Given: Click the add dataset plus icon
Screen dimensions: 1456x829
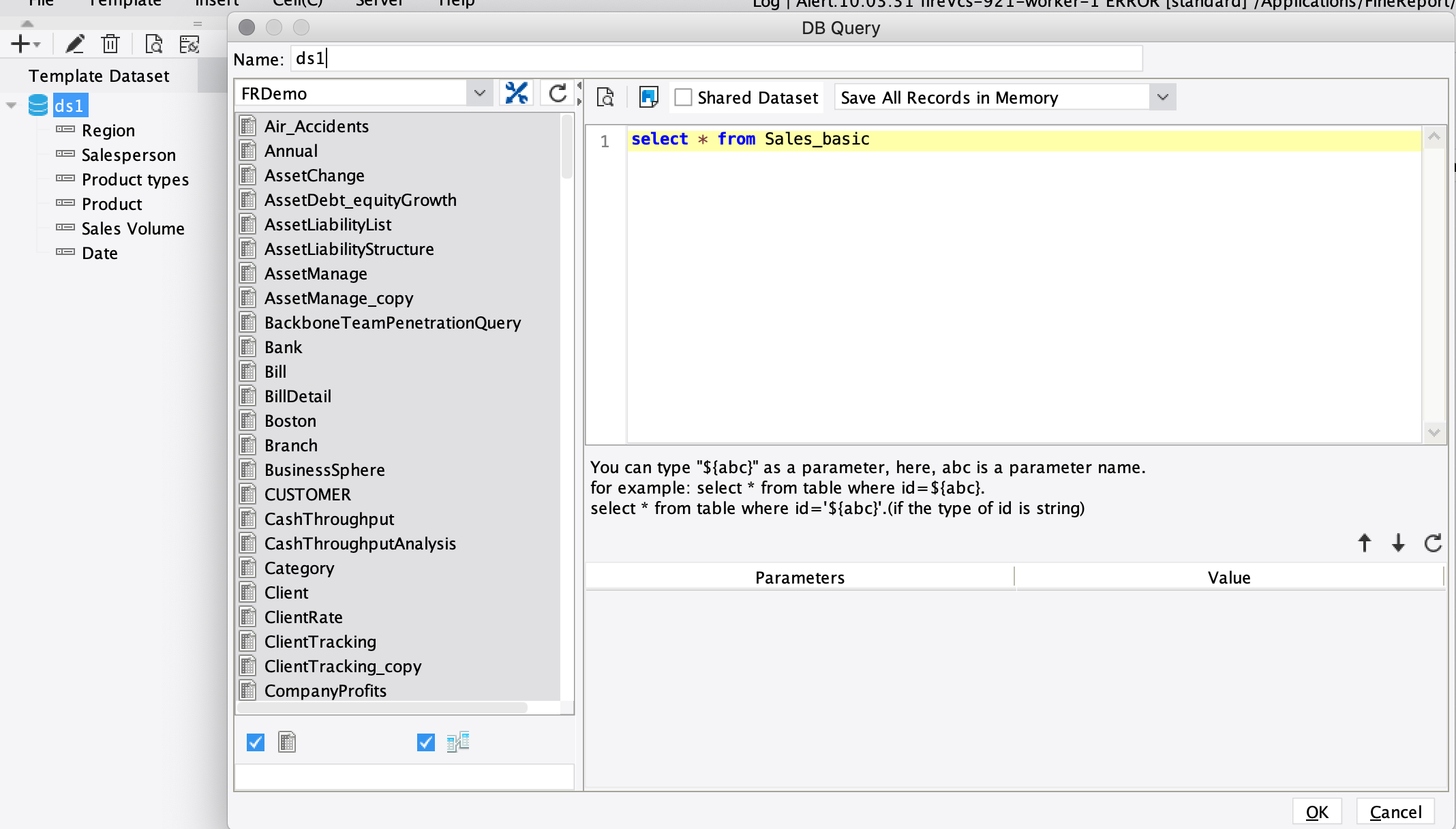Looking at the screenshot, I should click(20, 44).
